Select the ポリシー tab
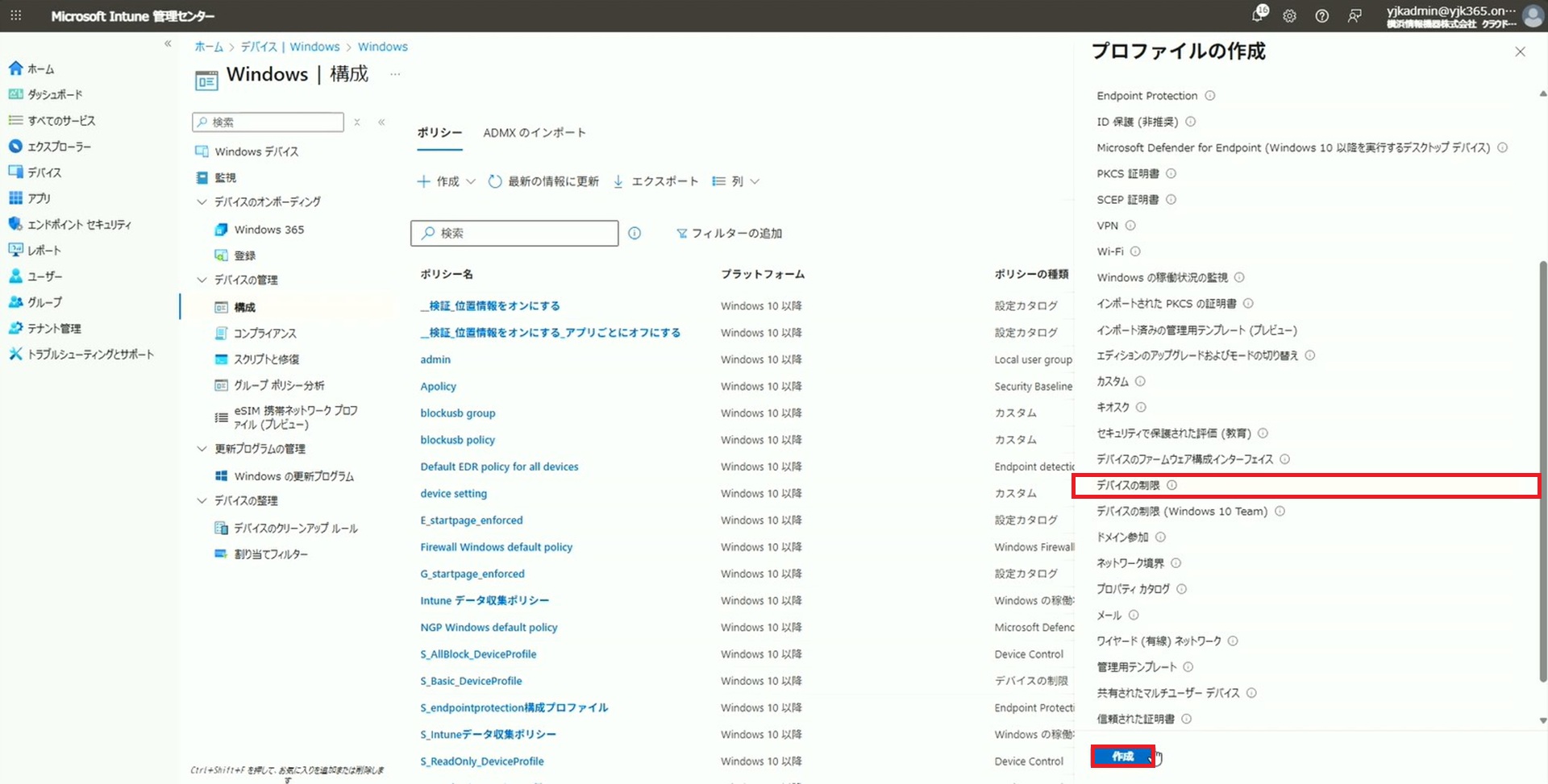Image resolution: width=1548 pixels, height=784 pixels. pyautogui.click(x=439, y=133)
